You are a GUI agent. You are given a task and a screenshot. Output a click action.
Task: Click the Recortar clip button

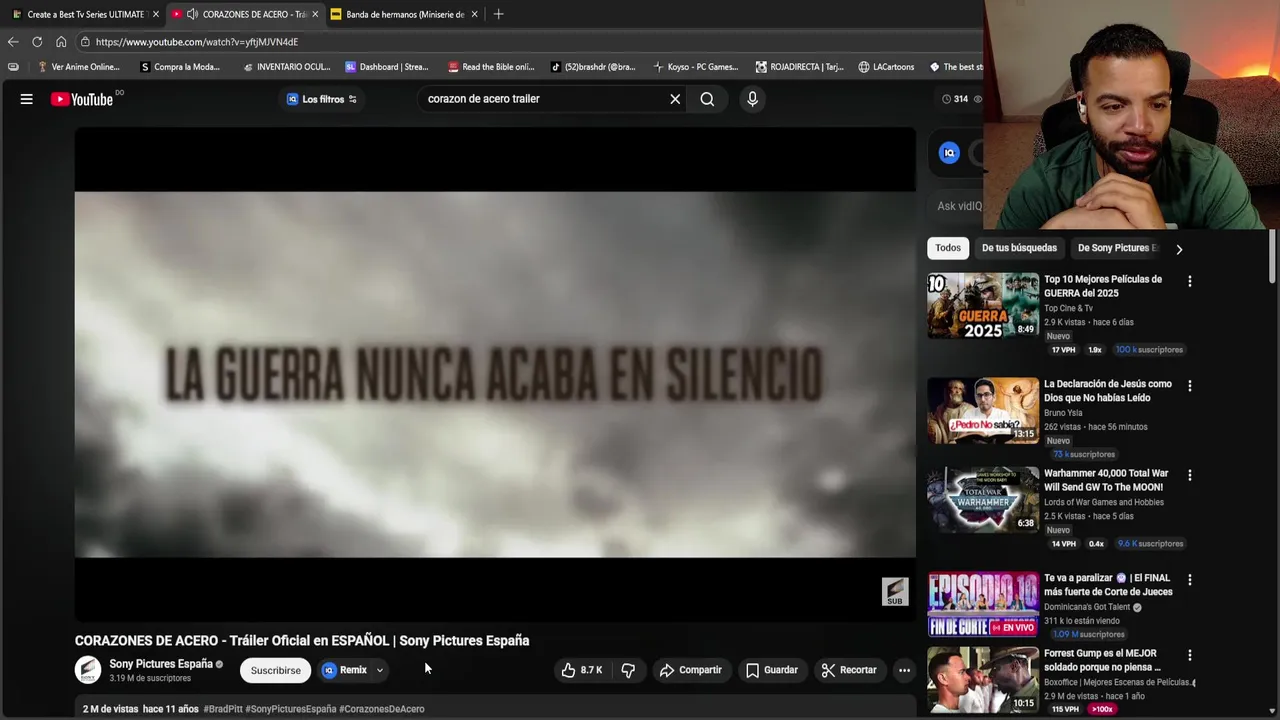tap(849, 670)
